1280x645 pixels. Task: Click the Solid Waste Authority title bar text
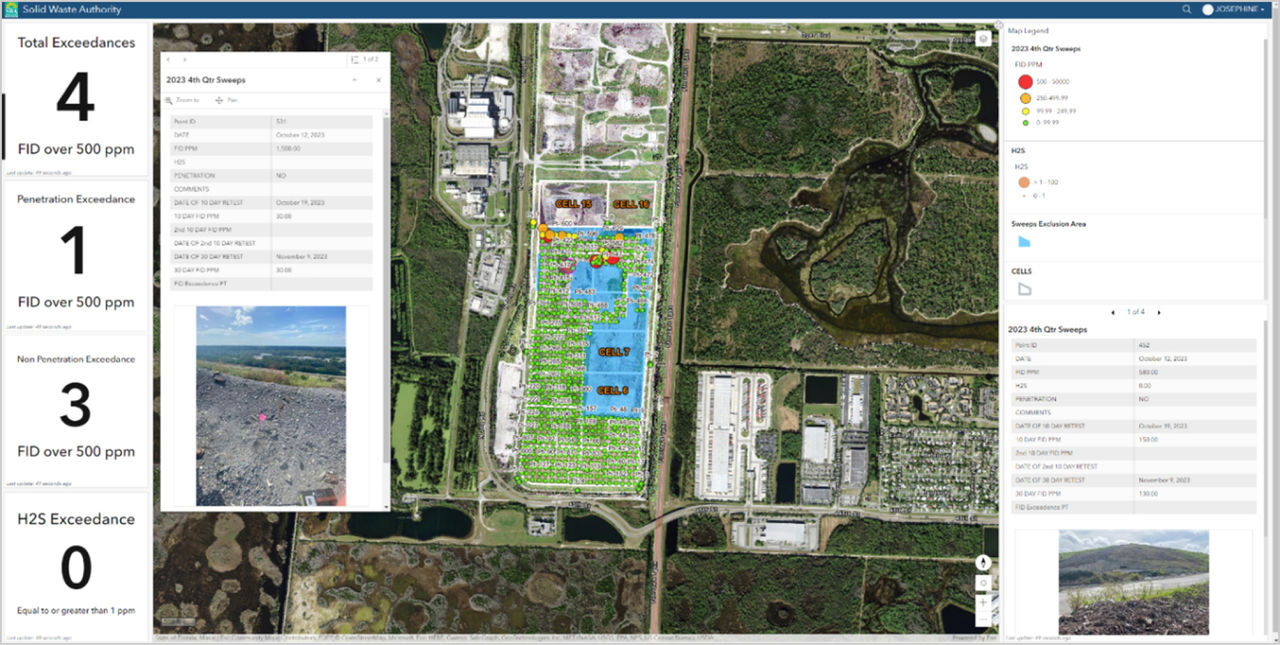pos(69,9)
